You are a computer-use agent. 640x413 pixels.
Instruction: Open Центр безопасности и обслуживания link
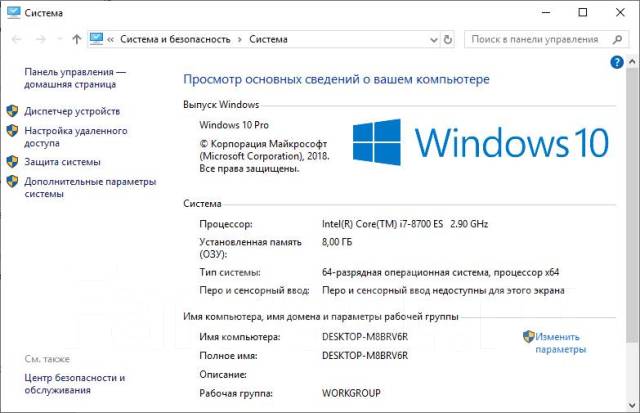74,384
